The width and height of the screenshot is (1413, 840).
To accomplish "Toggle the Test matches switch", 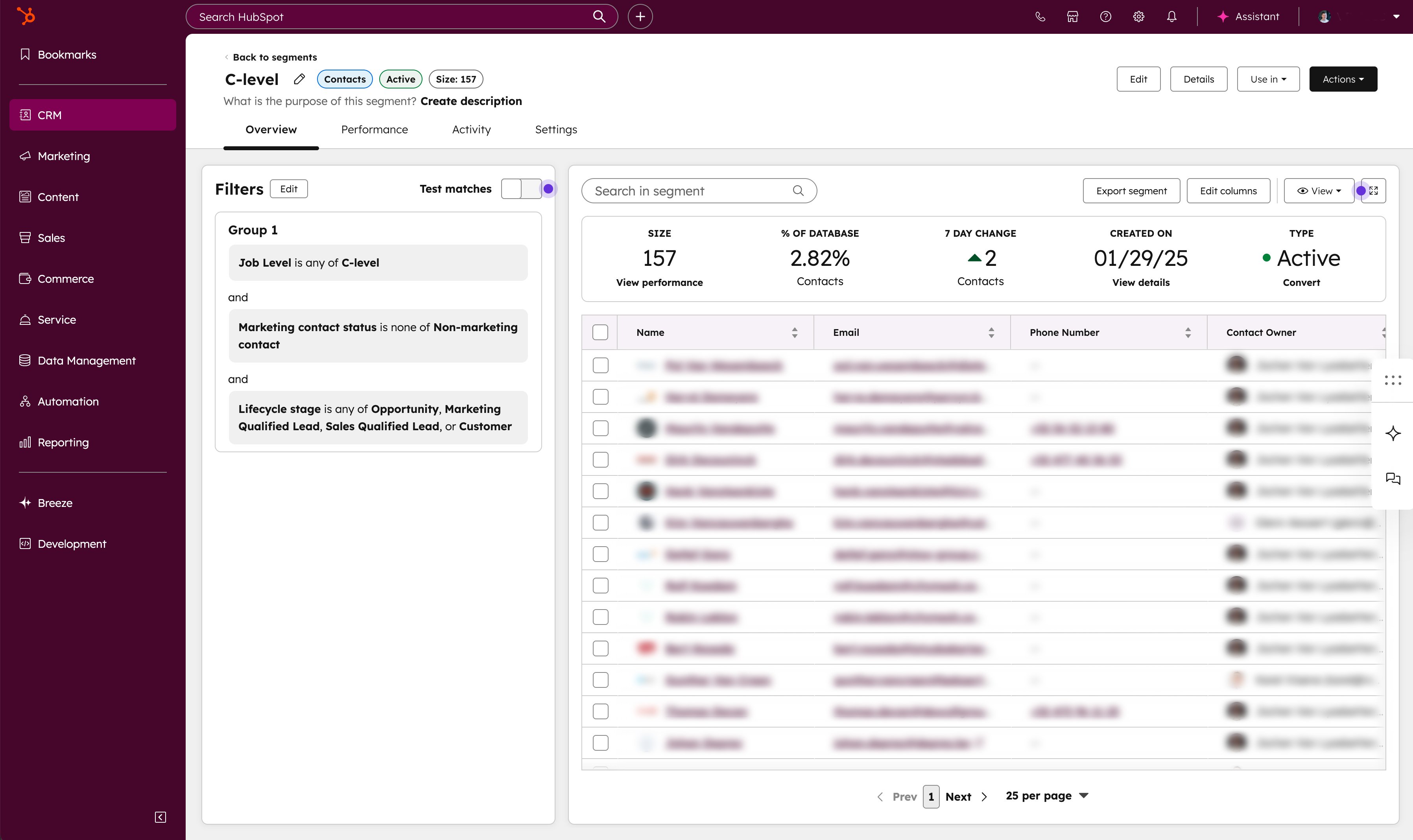I will click(x=521, y=189).
